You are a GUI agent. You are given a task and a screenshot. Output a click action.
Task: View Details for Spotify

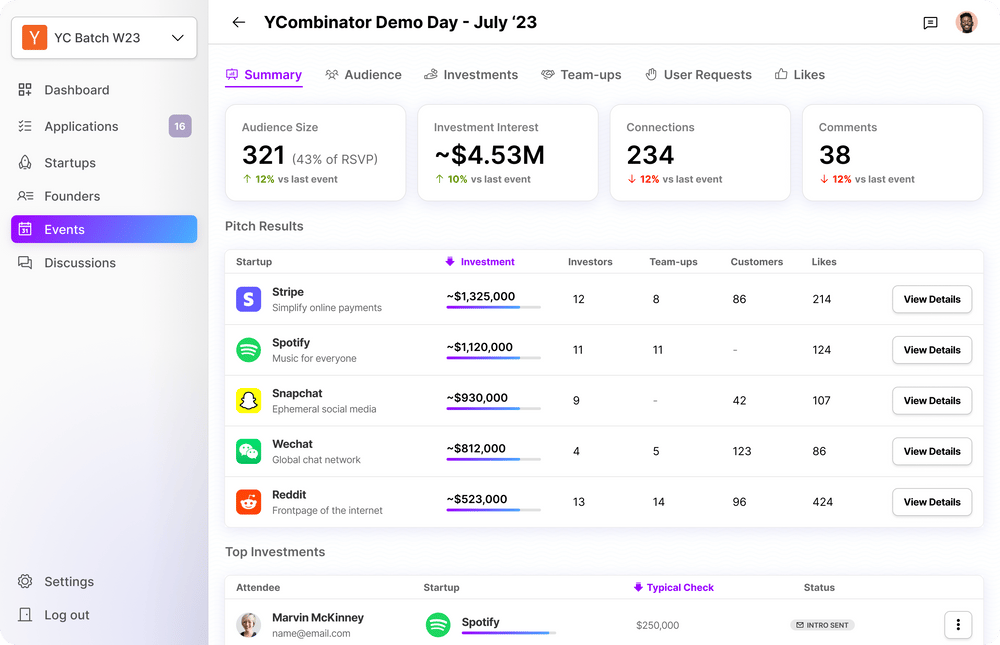click(932, 350)
